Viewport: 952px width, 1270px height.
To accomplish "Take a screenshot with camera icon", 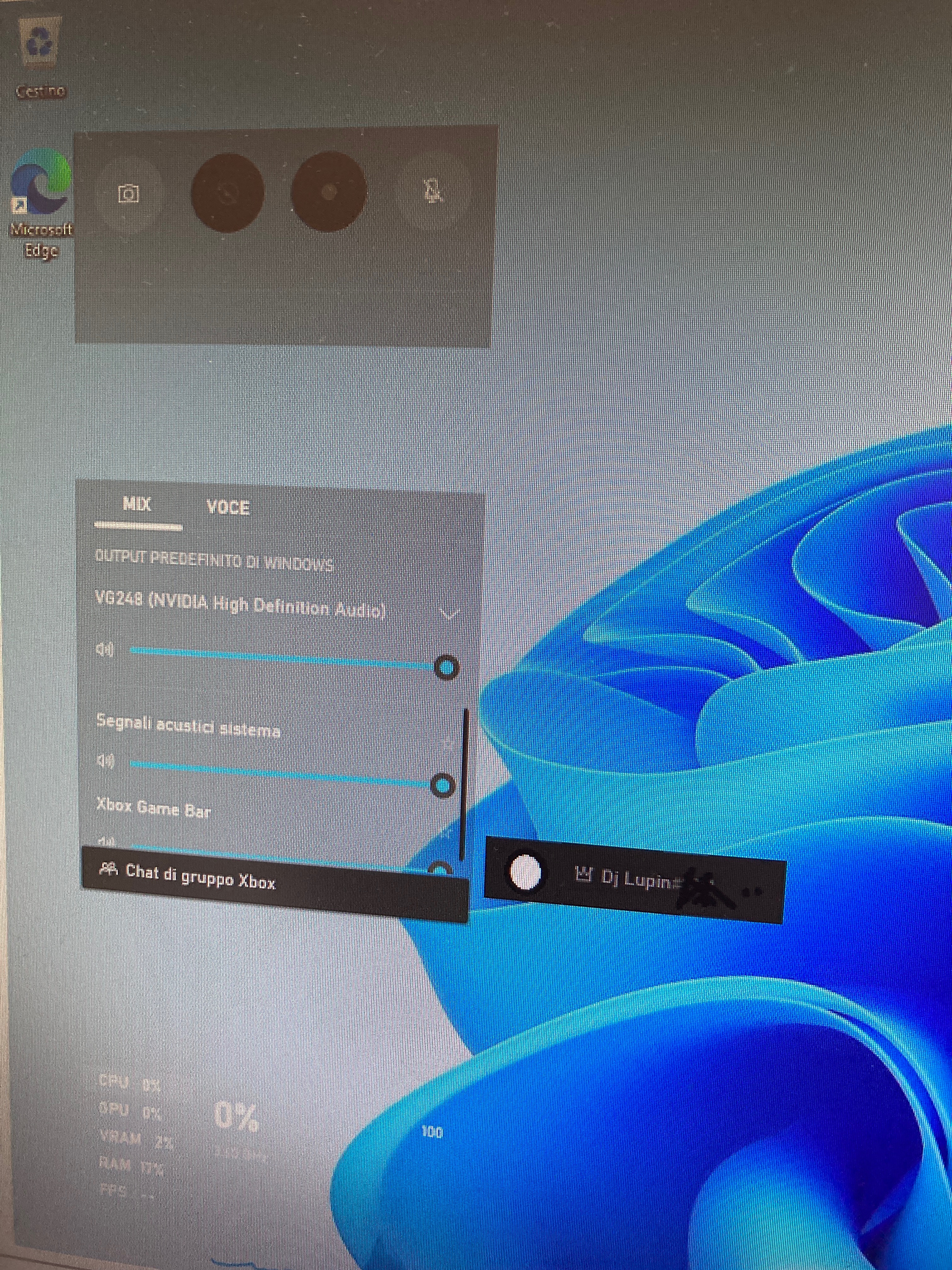I will point(128,194).
